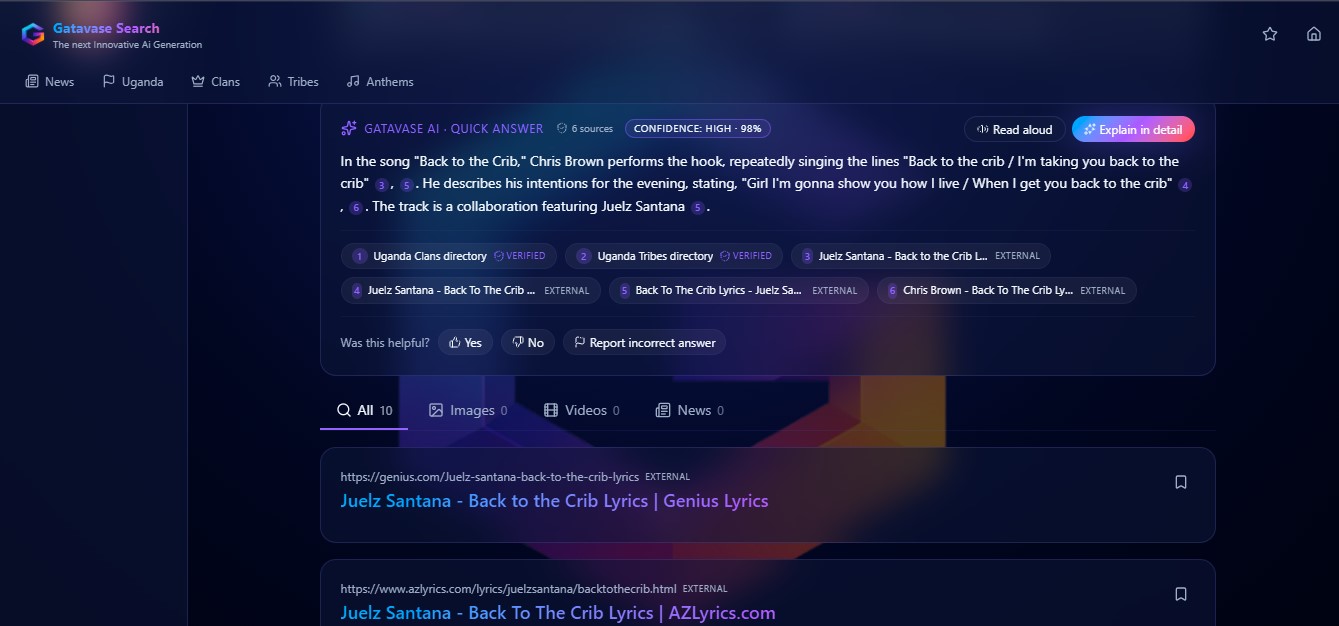Screen dimensions: 1339x626
Task: Click the 6 sources indicator
Action: point(585,129)
